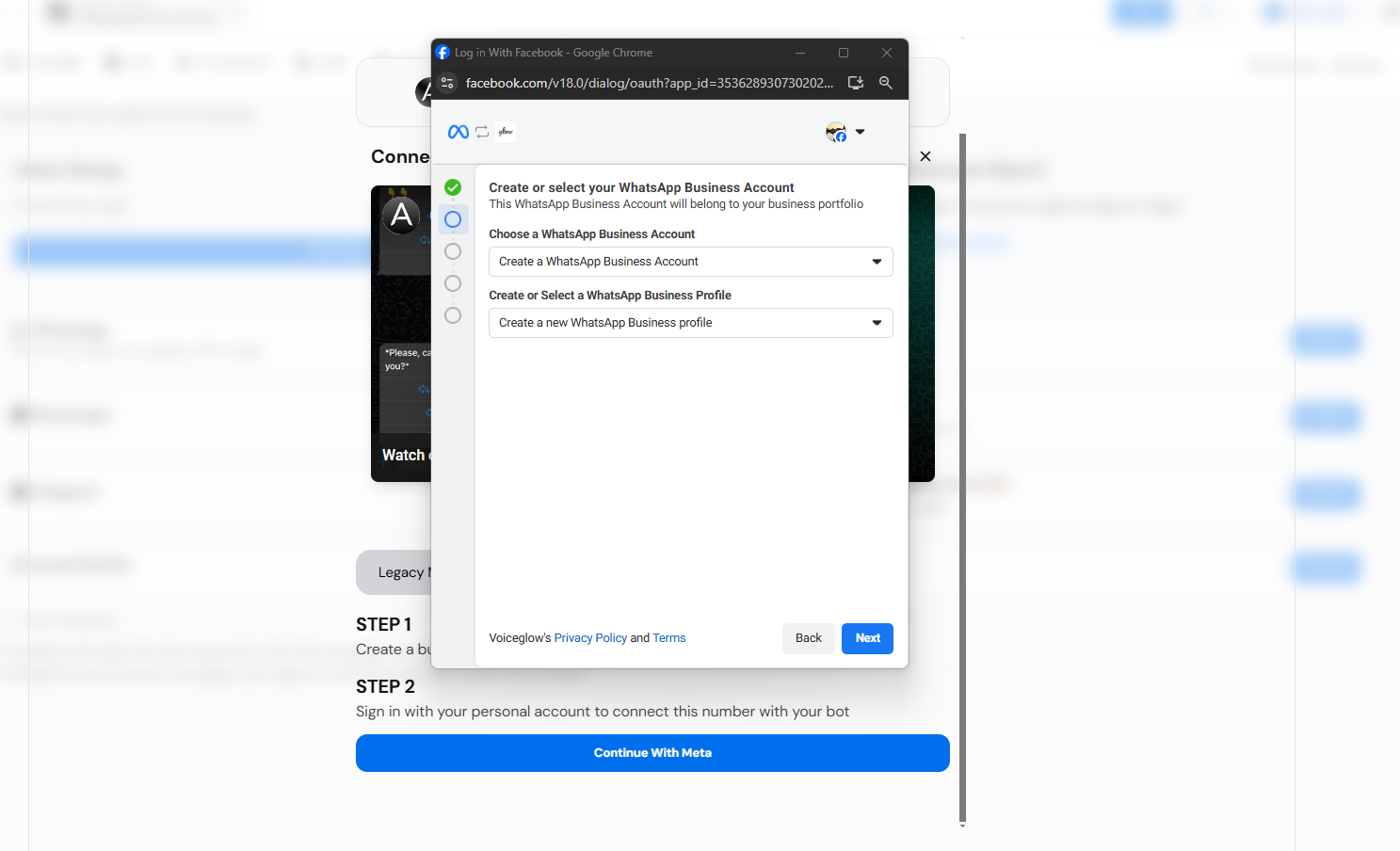Click the Next button
Viewport: 1400px width, 851px height.
[866, 638]
